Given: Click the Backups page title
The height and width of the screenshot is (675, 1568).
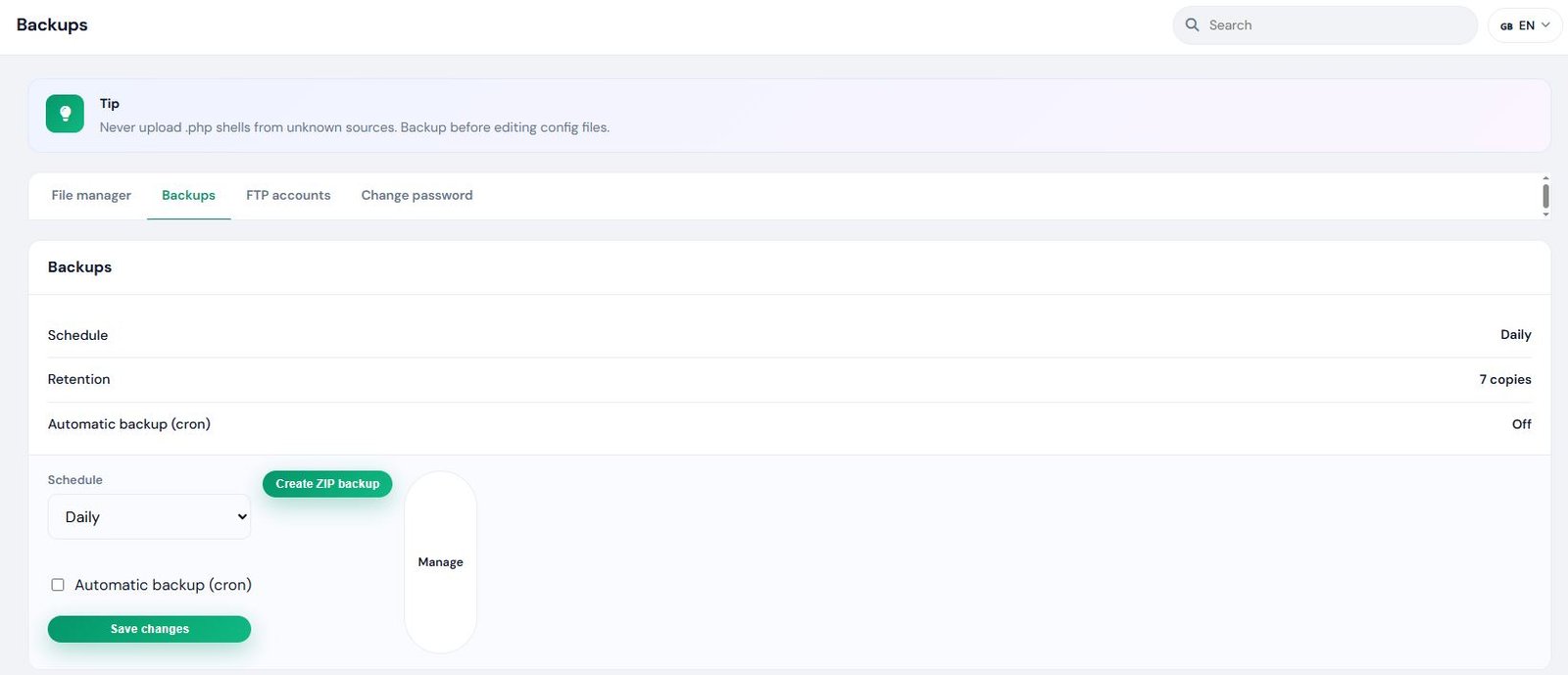Looking at the screenshot, I should (x=52, y=24).
